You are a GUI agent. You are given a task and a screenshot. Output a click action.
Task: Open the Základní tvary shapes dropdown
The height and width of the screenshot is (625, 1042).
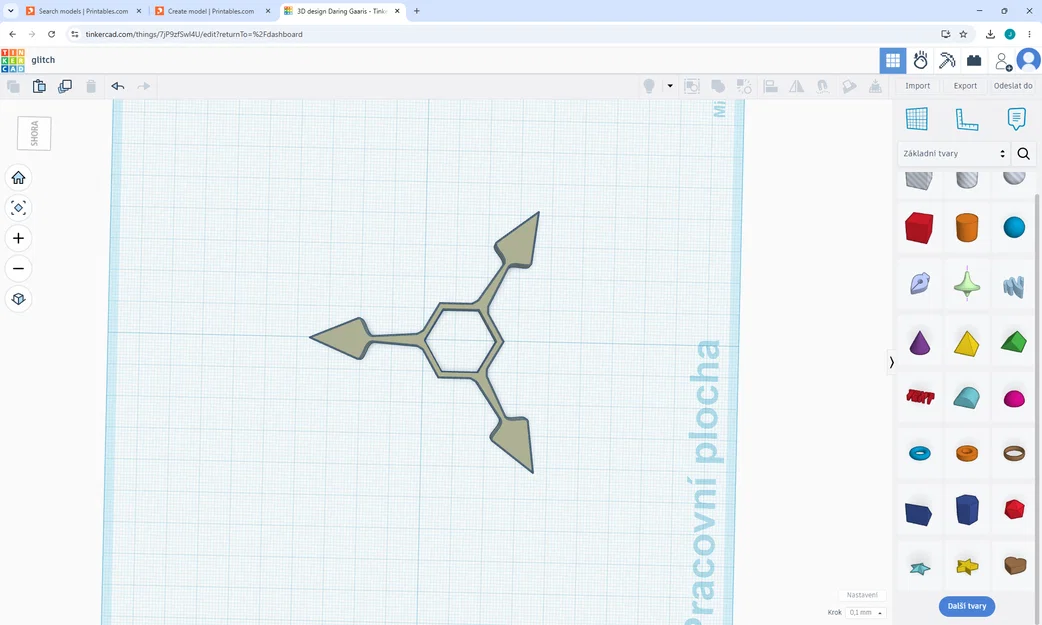point(954,154)
